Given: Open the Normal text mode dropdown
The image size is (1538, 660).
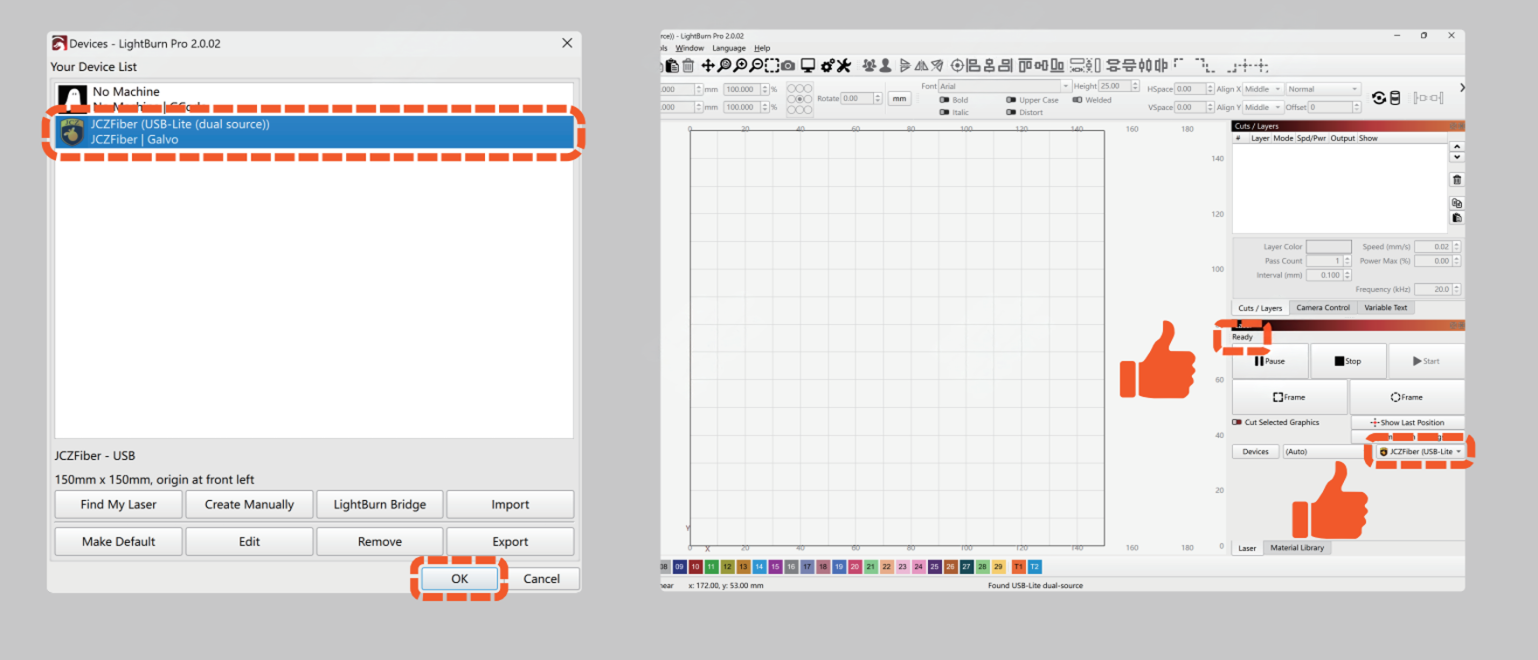Looking at the screenshot, I should coord(1324,89).
